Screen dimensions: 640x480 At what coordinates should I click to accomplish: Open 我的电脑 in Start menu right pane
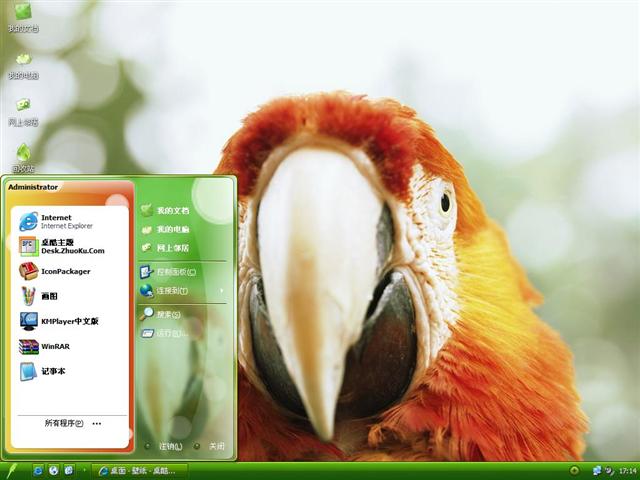point(165,229)
